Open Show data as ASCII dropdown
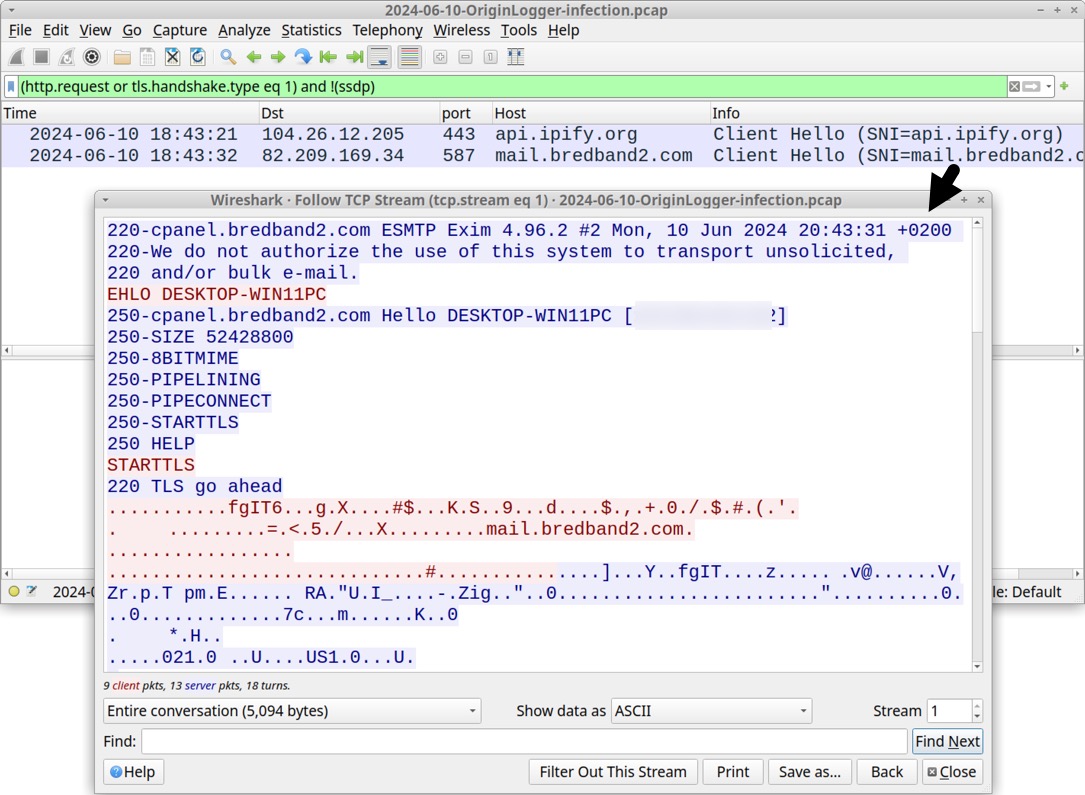1085x795 pixels. [711, 711]
